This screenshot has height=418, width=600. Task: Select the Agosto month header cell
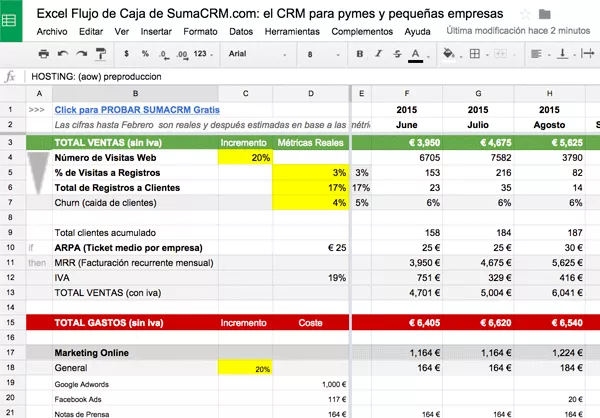[x=549, y=125]
